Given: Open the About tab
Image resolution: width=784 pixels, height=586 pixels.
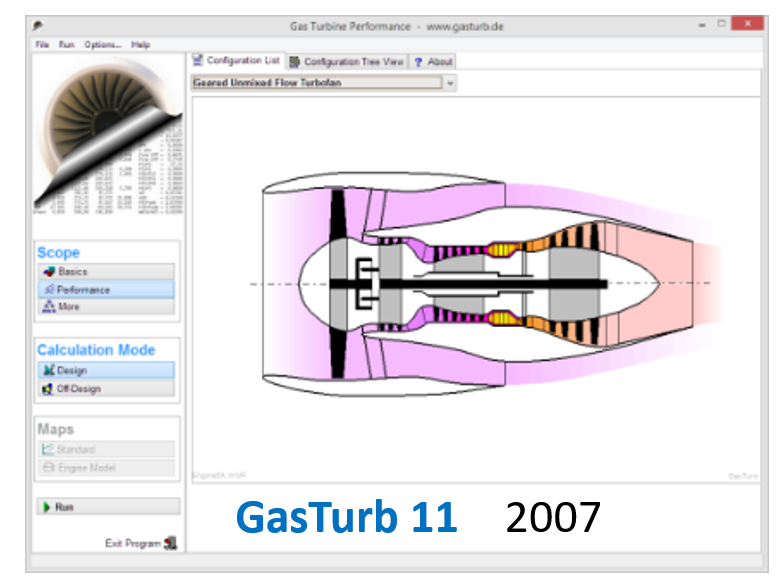Looking at the screenshot, I should coord(433,62).
